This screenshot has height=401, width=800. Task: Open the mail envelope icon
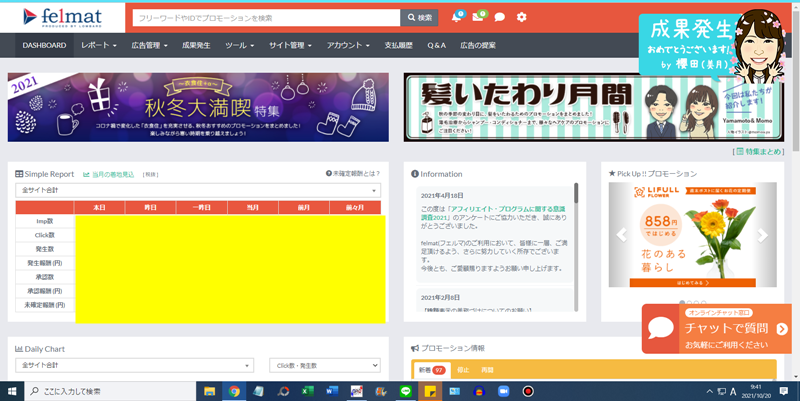click(x=478, y=17)
